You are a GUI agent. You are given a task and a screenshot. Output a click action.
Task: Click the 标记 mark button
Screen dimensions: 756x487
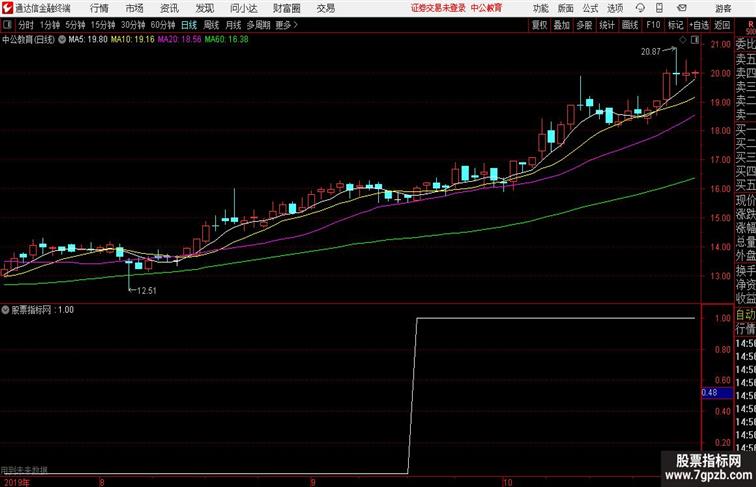[675, 25]
